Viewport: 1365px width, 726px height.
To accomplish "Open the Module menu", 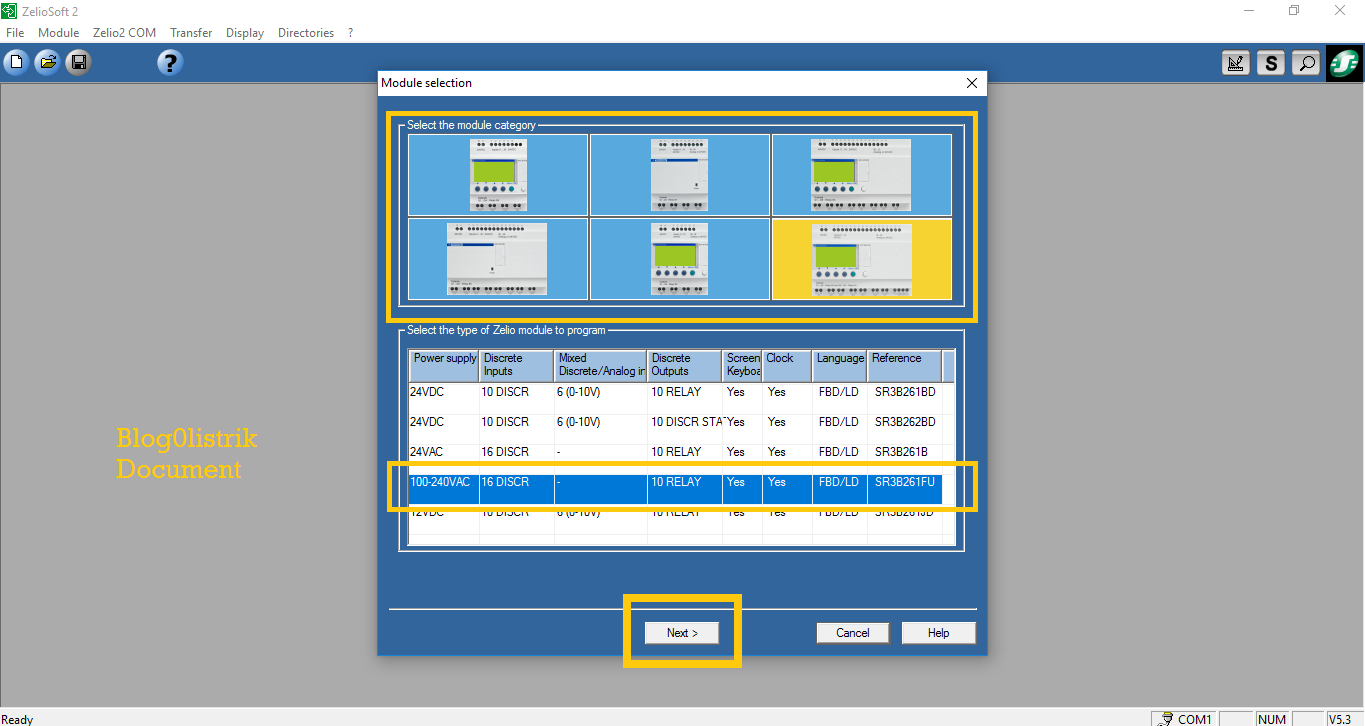I will (58, 32).
